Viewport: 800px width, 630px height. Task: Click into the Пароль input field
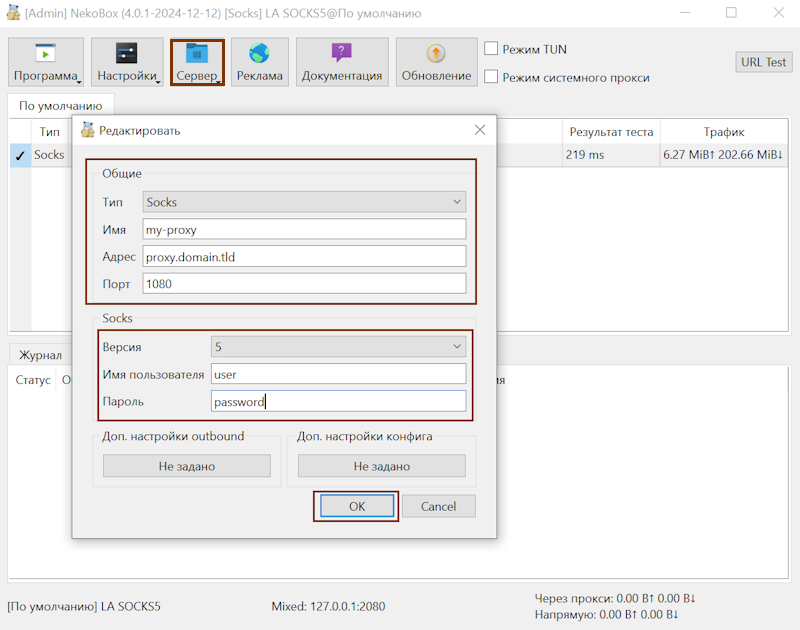[338, 401]
